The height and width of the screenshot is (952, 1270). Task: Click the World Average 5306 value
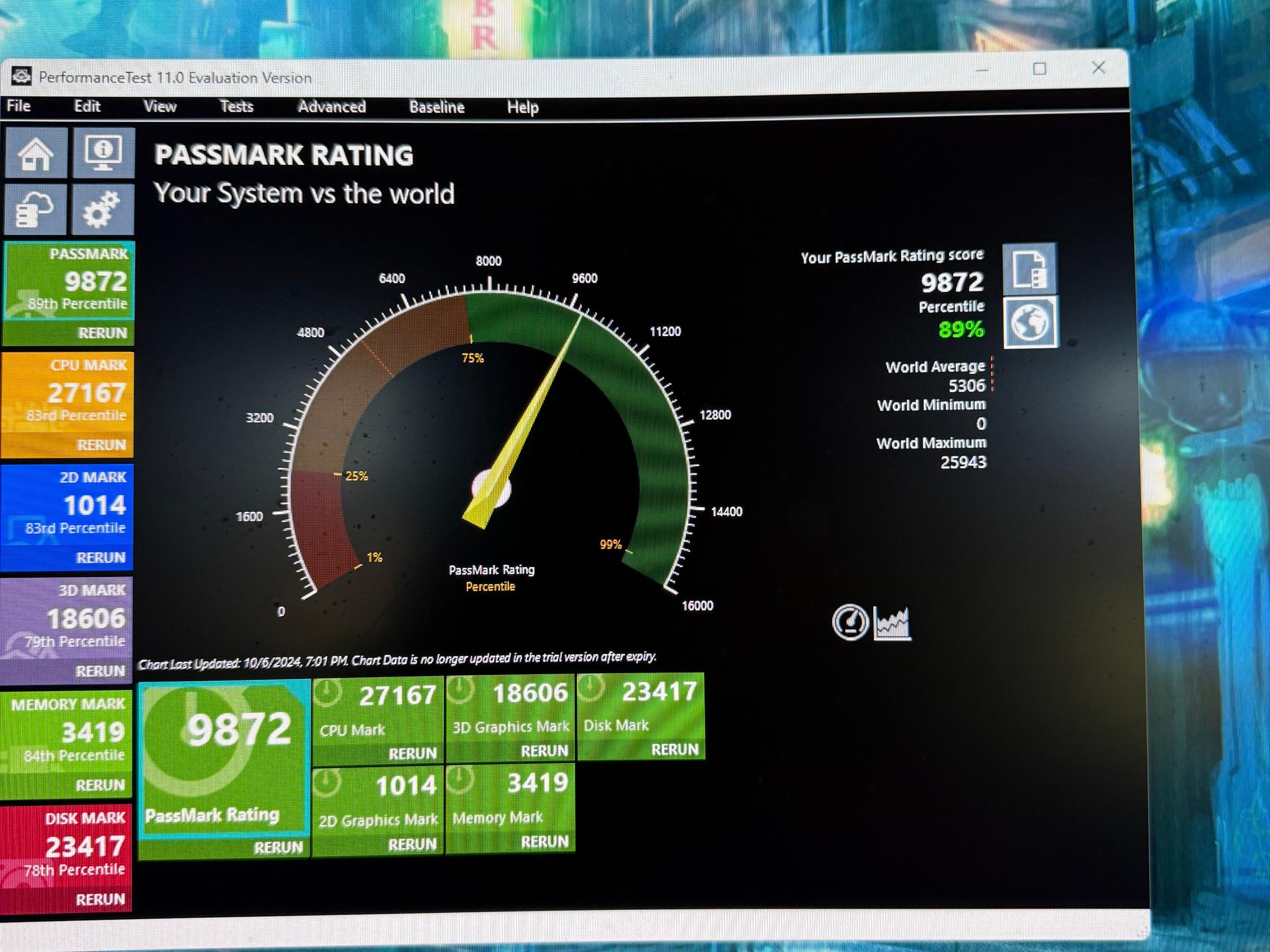[x=967, y=386]
